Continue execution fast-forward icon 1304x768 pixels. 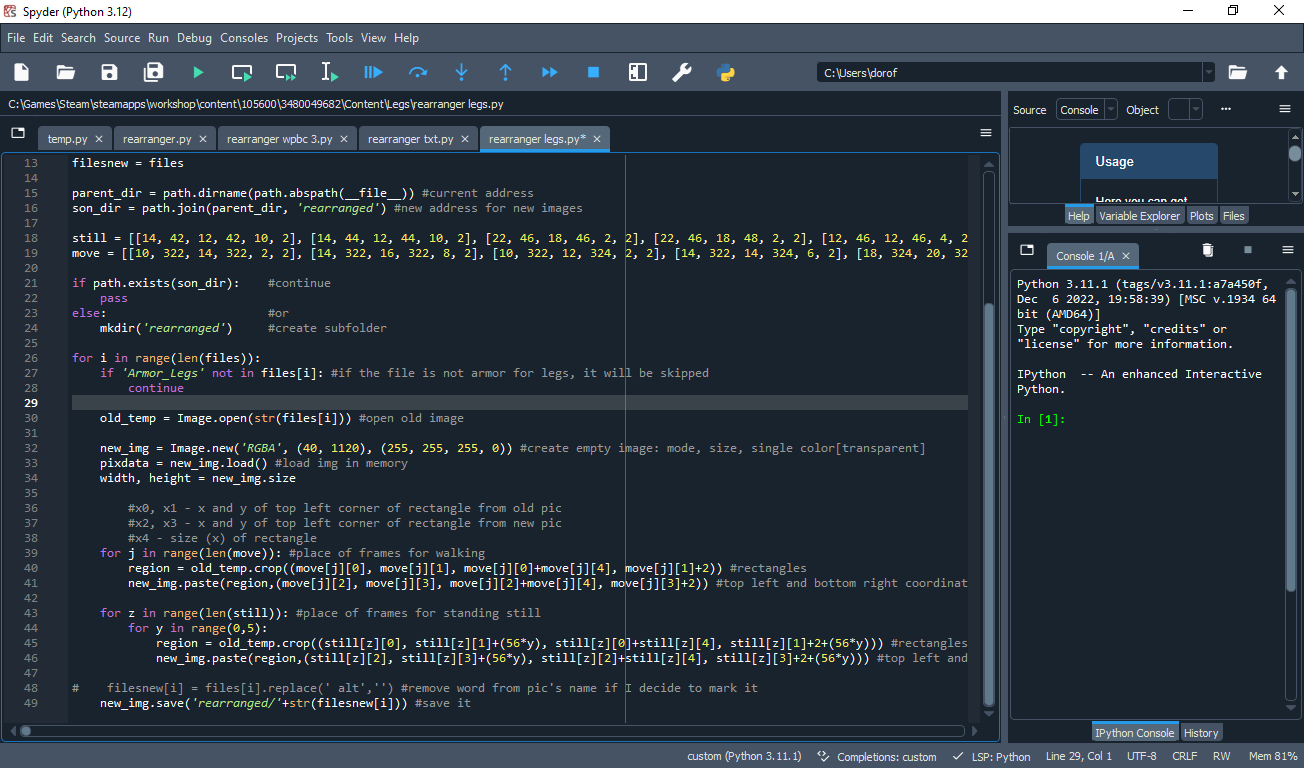coord(550,72)
